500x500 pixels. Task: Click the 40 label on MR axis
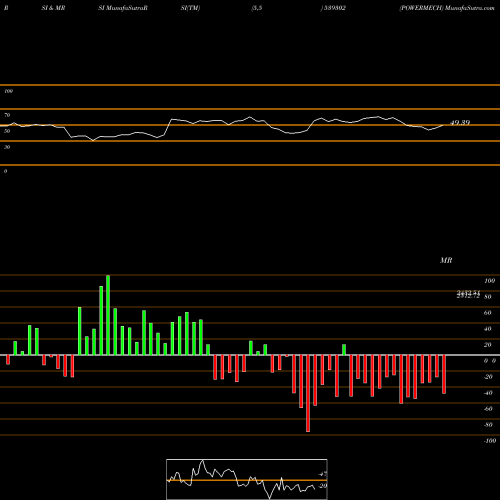488,329
